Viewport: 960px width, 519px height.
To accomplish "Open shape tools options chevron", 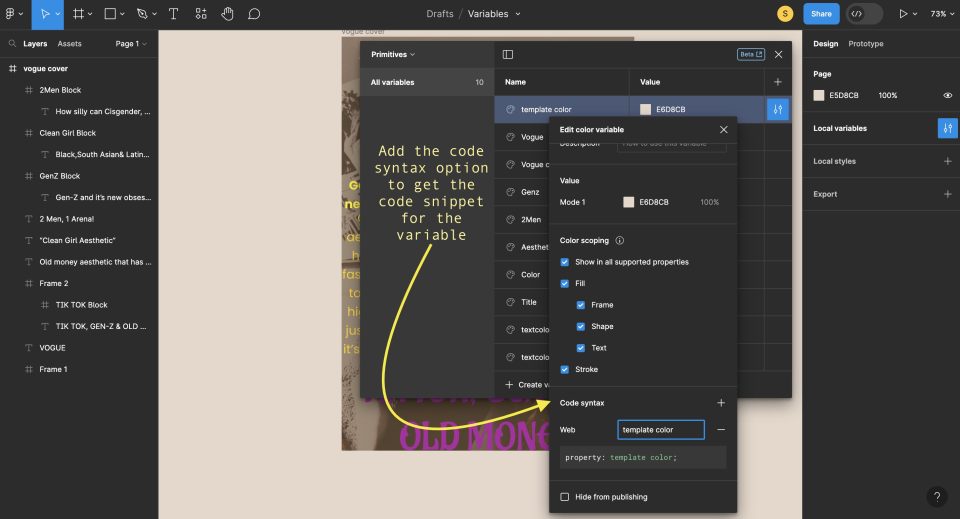I will [x=122, y=13].
